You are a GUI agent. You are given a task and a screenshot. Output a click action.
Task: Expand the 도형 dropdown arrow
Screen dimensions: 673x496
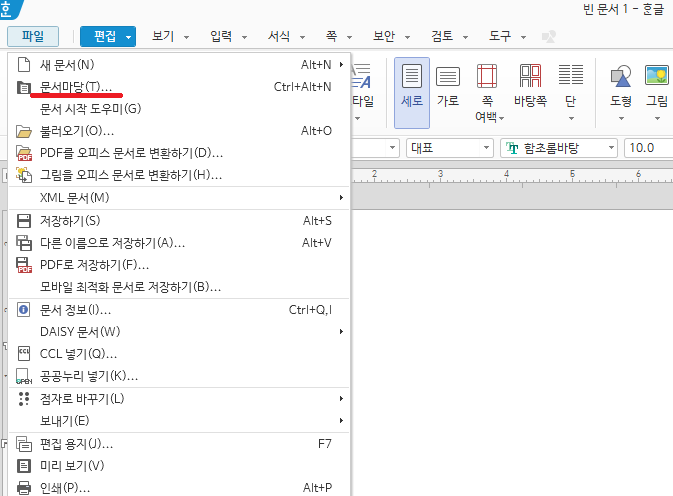(621, 118)
